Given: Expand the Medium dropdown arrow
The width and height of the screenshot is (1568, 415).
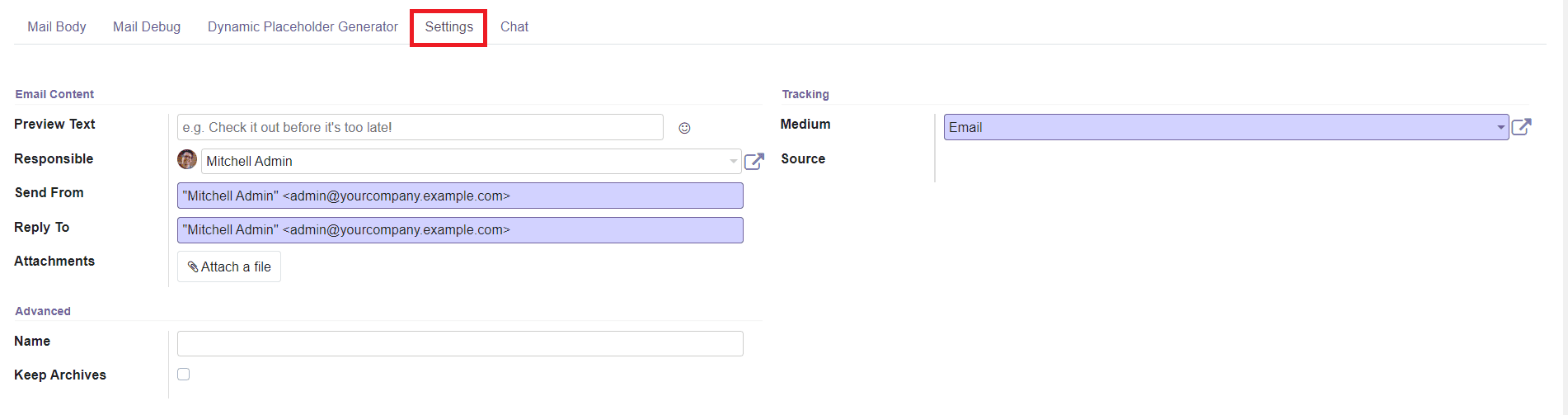Looking at the screenshot, I should [1500, 128].
